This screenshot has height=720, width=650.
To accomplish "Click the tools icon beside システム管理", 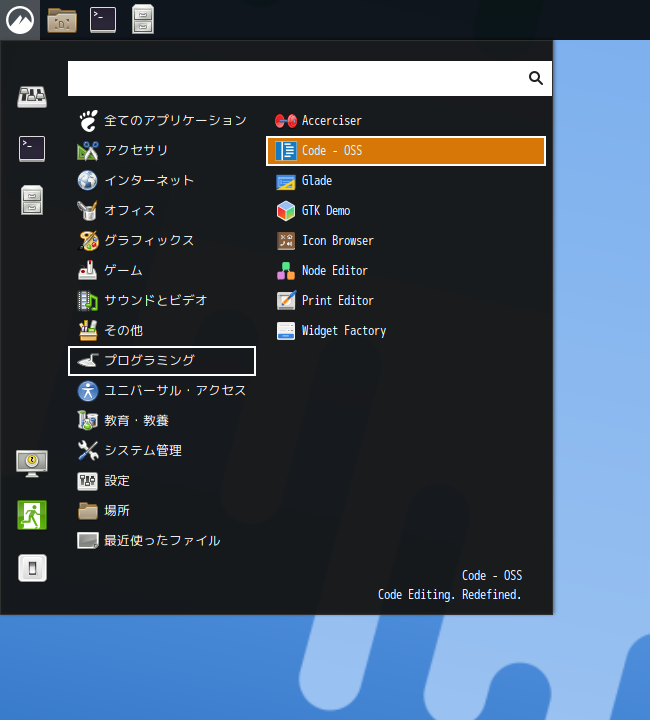I will (88, 451).
